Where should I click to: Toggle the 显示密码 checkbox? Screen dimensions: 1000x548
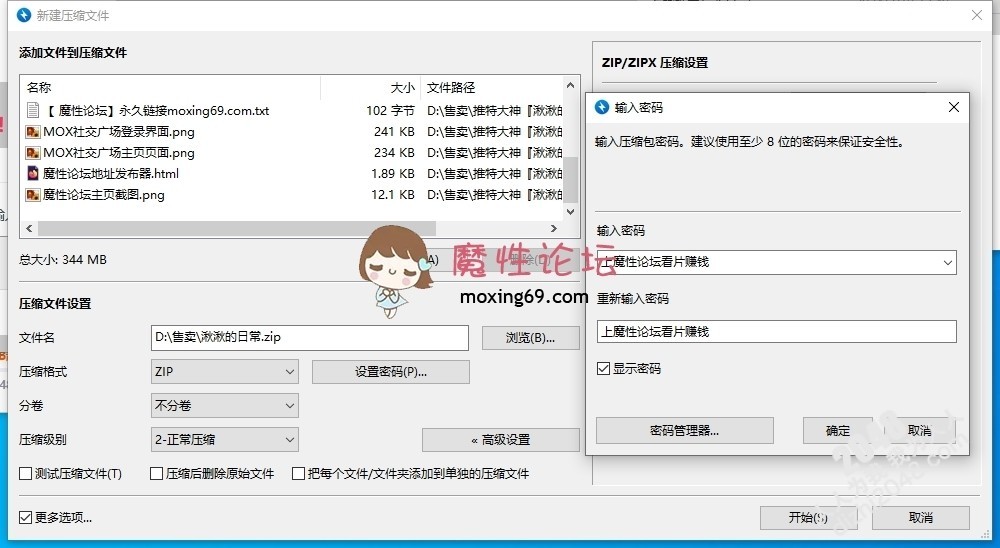(x=603, y=368)
